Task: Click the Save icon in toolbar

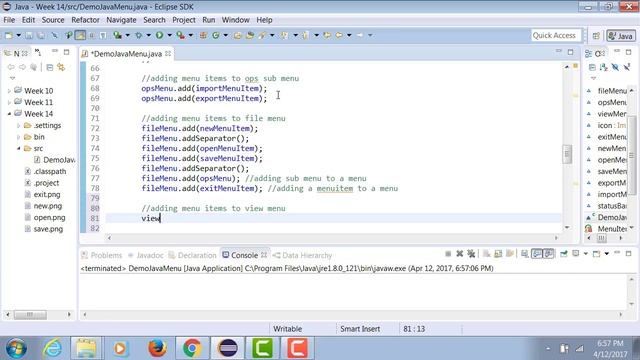Action: (x=29, y=36)
